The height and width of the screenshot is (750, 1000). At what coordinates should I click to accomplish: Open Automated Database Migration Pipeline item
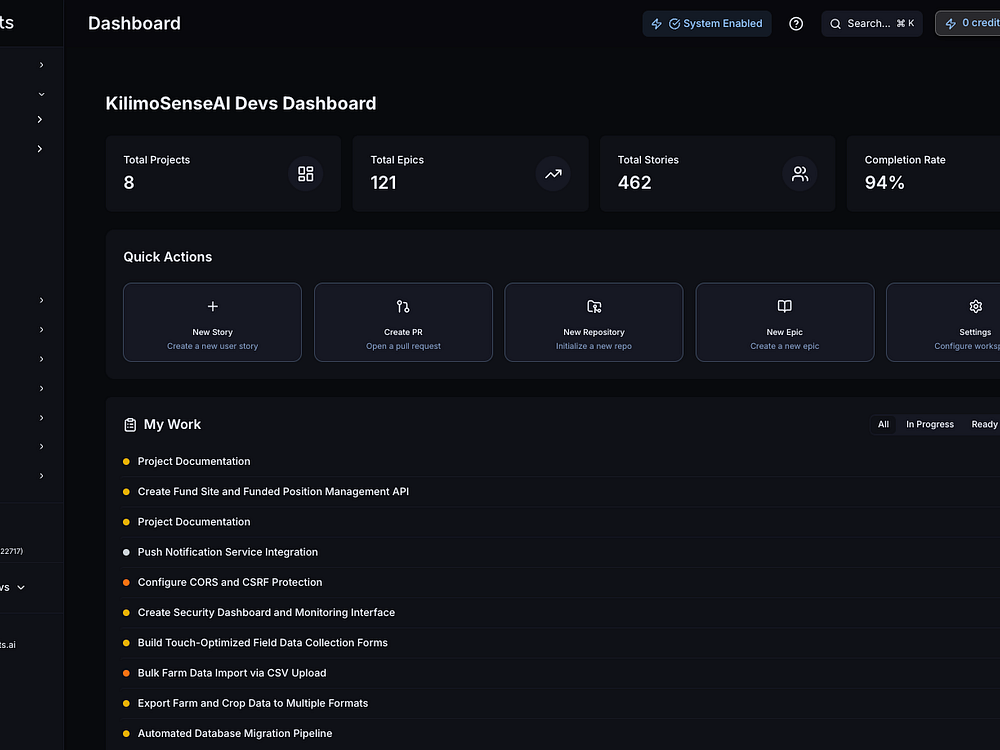235,733
